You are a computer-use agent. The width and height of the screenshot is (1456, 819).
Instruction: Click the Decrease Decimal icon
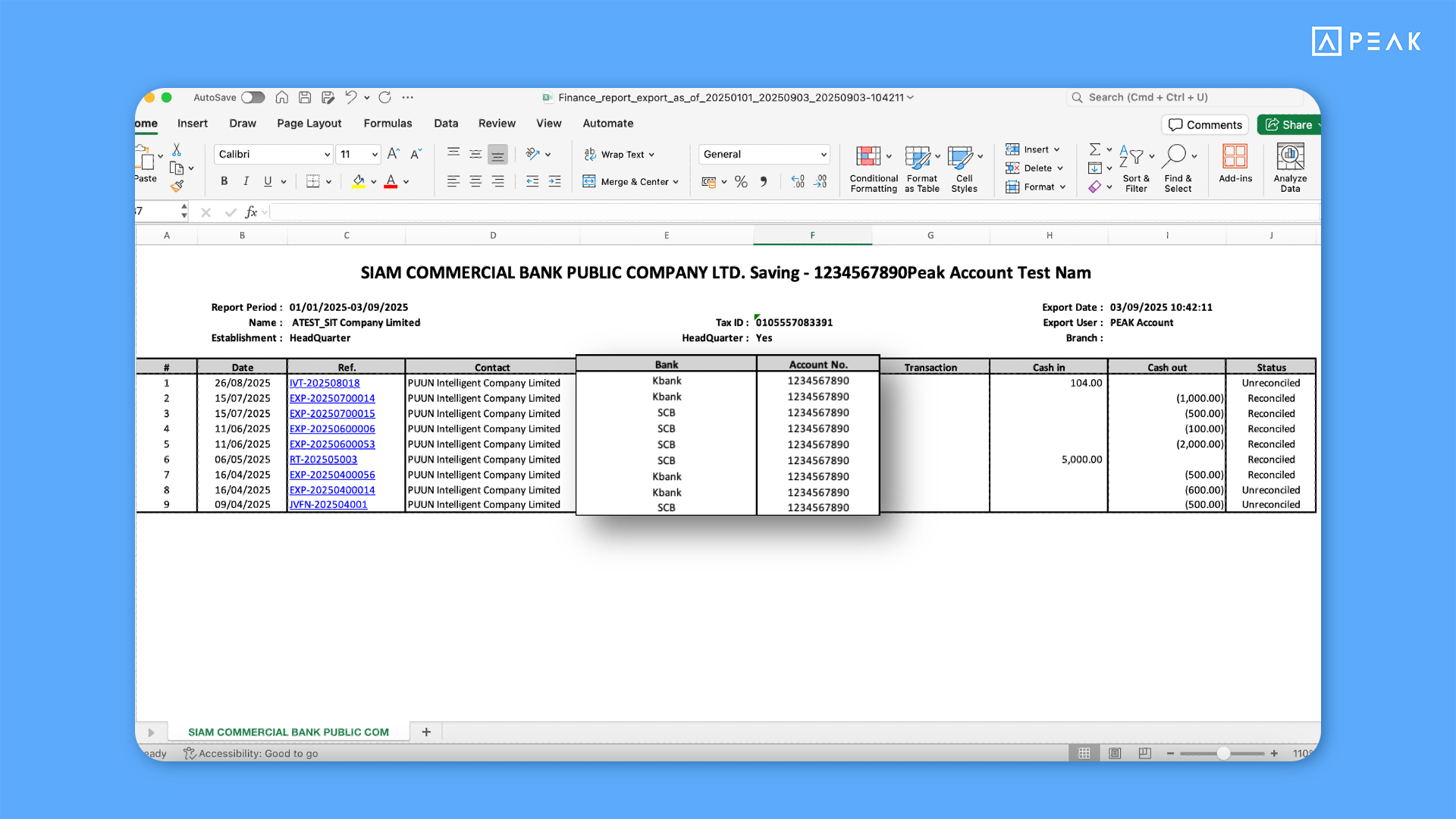click(x=821, y=181)
